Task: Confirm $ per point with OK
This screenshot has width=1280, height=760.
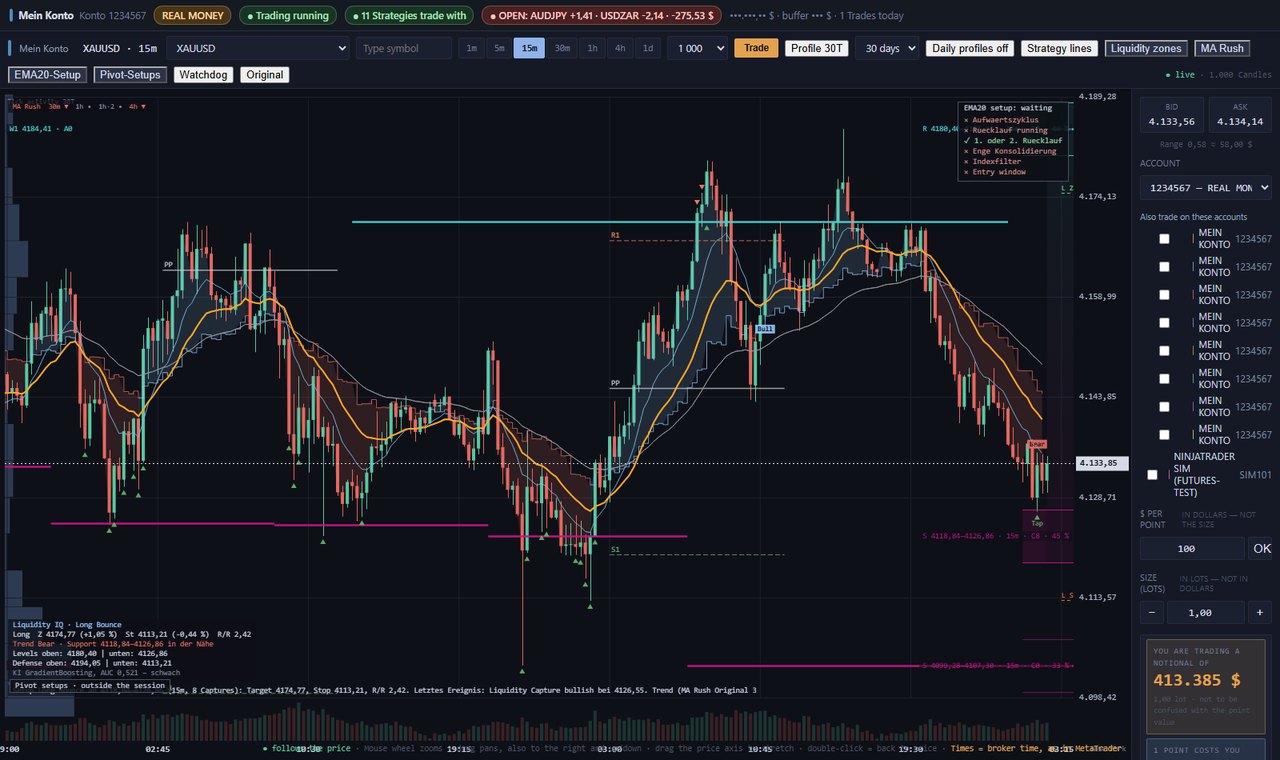Action: 1262,548
